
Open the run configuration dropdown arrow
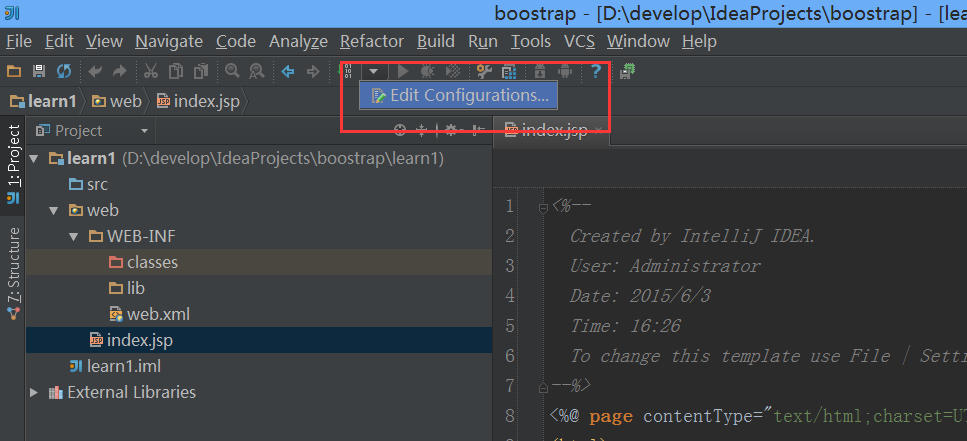pos(374,72)
